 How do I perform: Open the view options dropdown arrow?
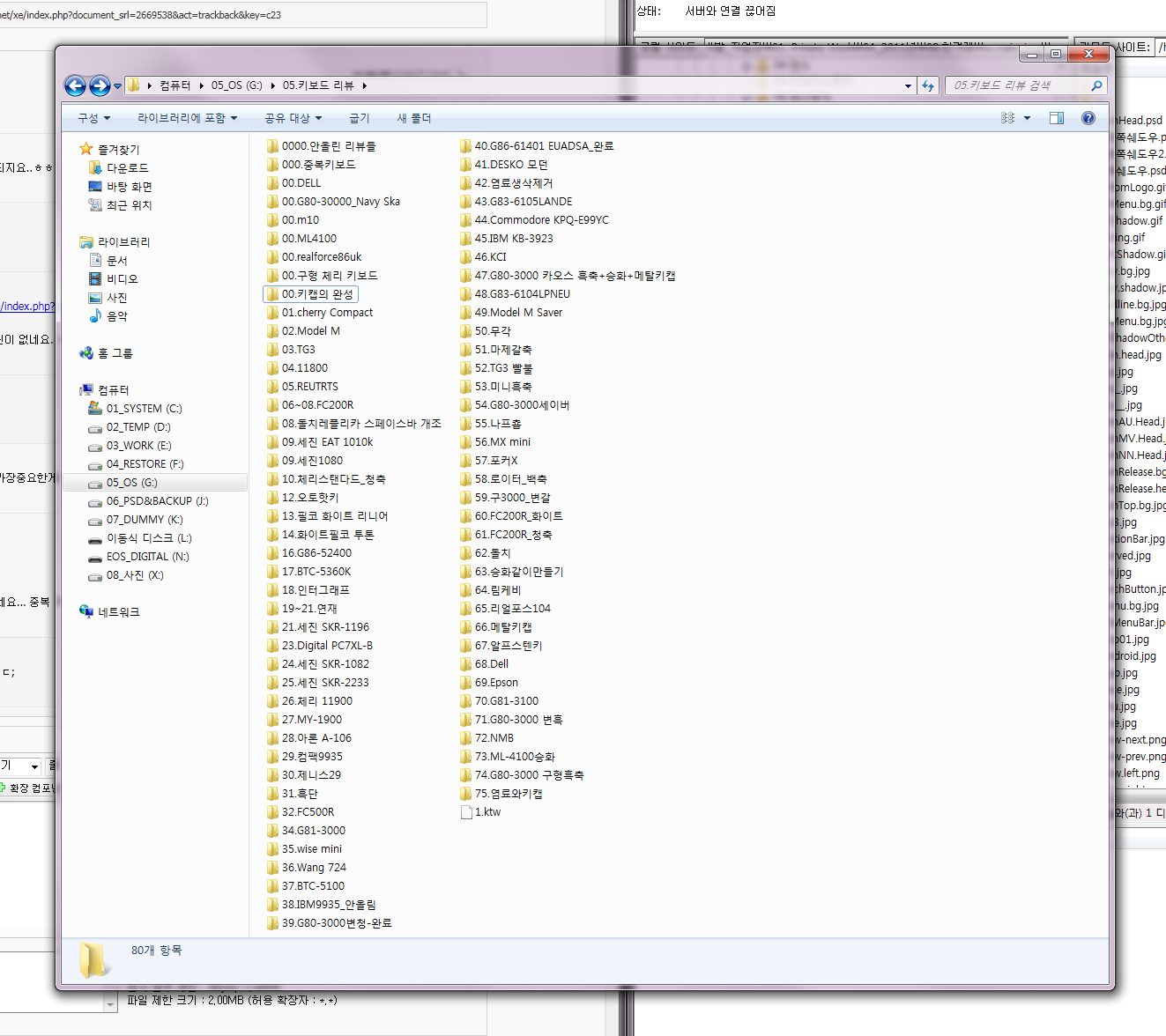[1027, 118]
